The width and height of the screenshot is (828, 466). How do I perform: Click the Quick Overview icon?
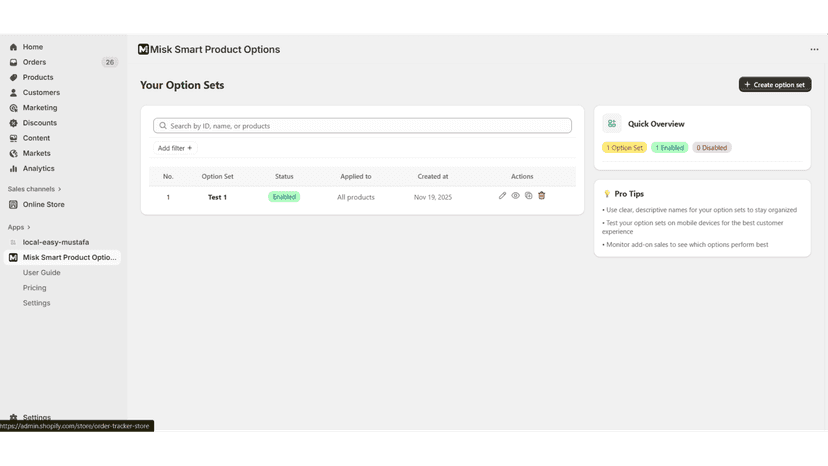coord(611,124)
